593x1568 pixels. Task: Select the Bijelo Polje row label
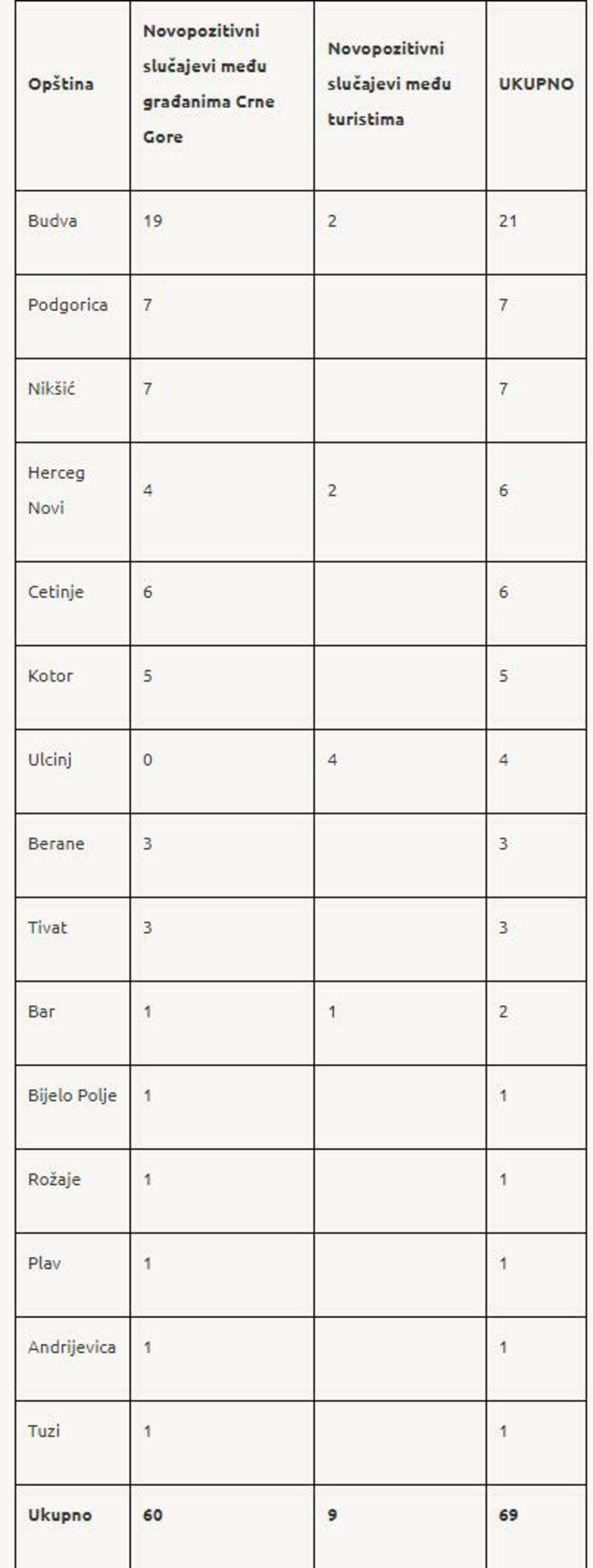[72, 1096]
